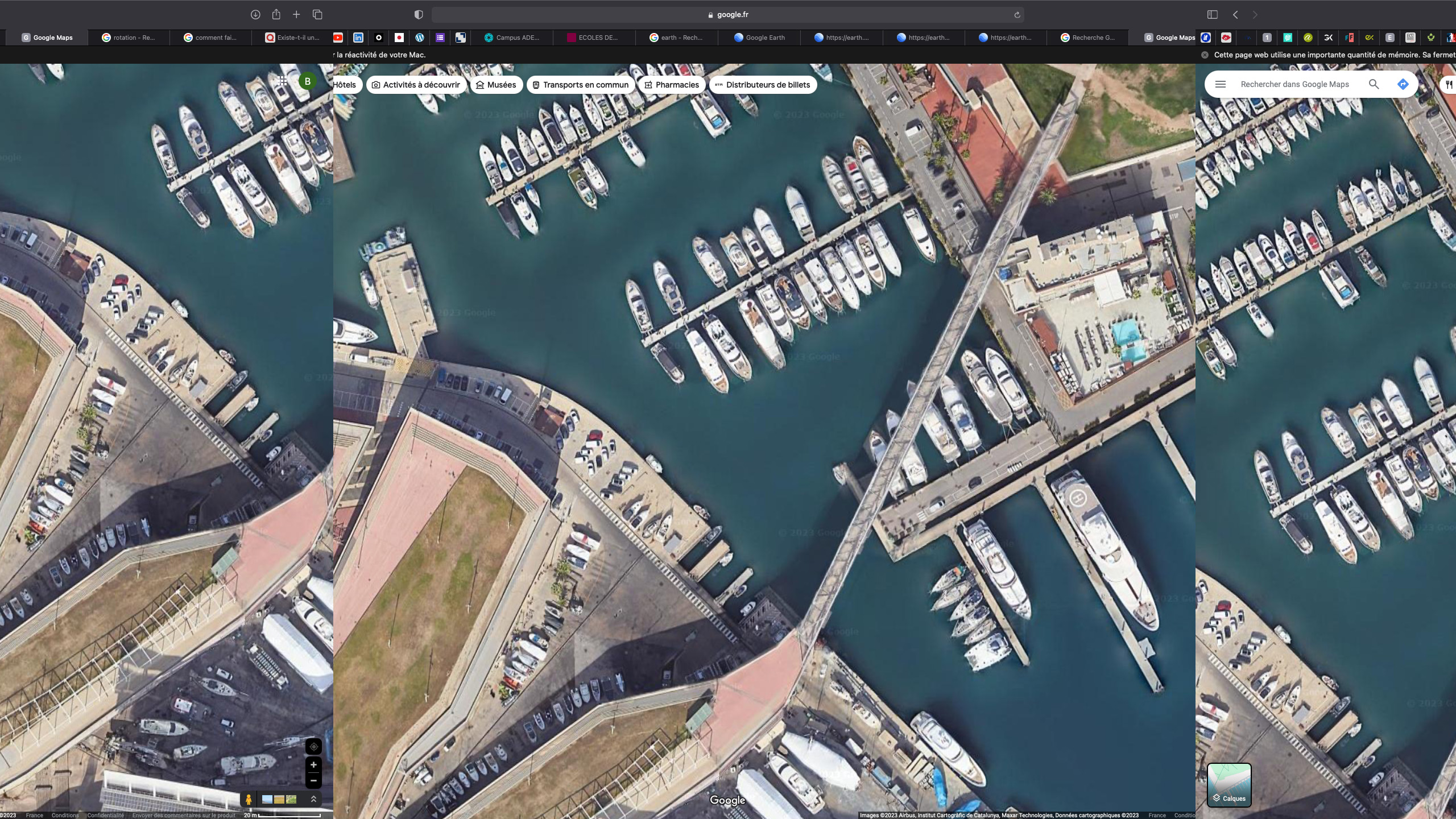This screenshot has width=1456, height=819.
Task: Click Envoyer des commentaires sur le produit
Action: tap(184, 815)
